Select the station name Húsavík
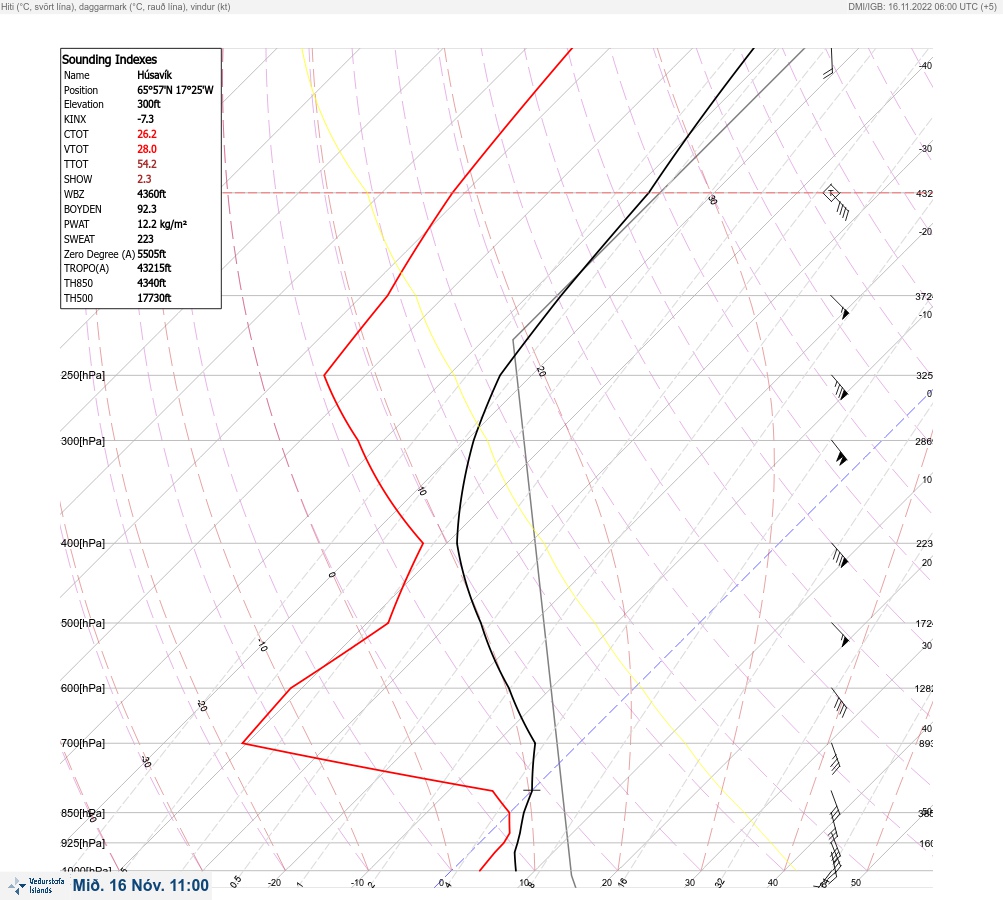The height and width of the screenshot is (900, 1003). (x=154, y=75)
